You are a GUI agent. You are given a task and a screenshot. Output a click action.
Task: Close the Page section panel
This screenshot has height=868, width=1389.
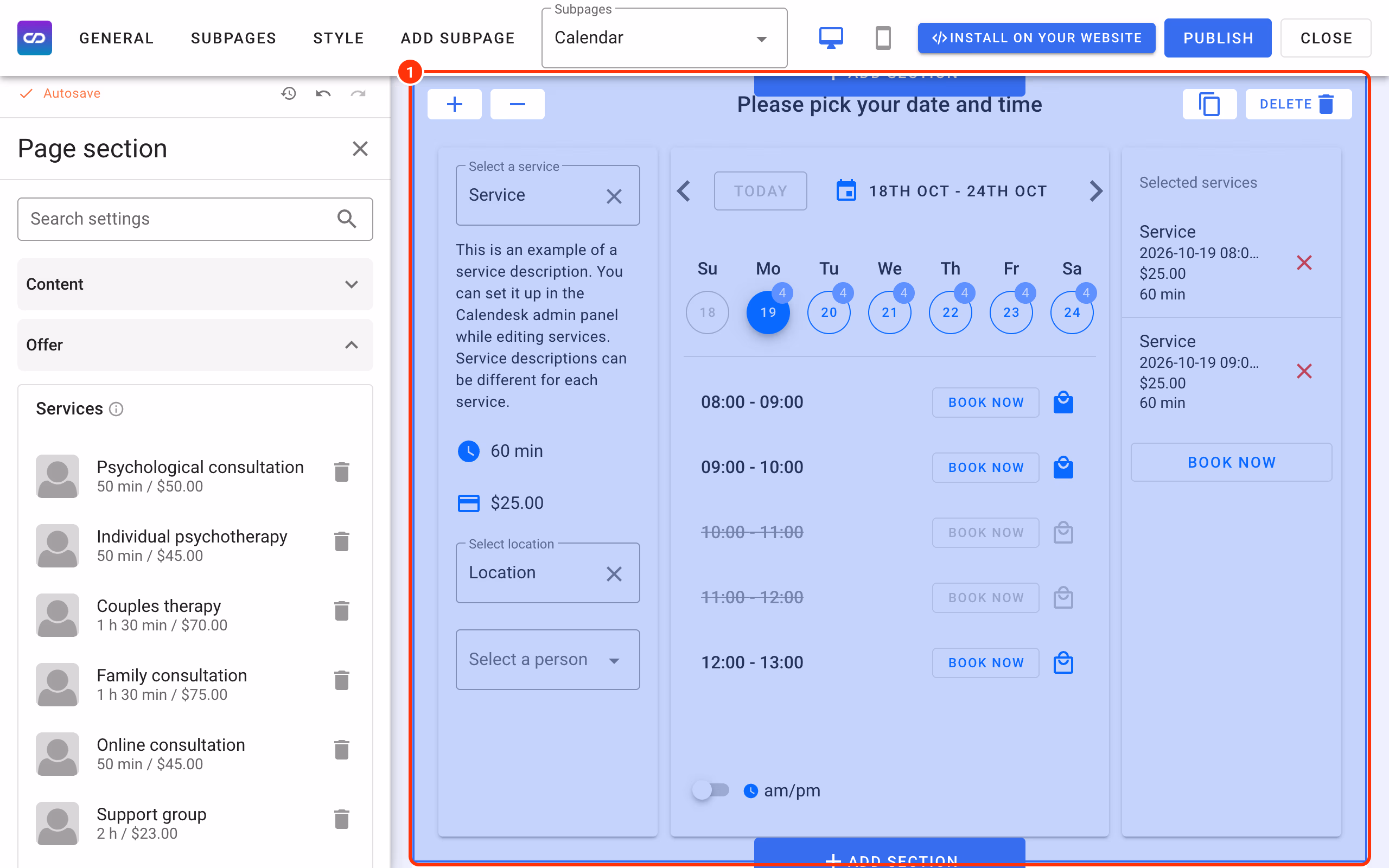point(360,149)
